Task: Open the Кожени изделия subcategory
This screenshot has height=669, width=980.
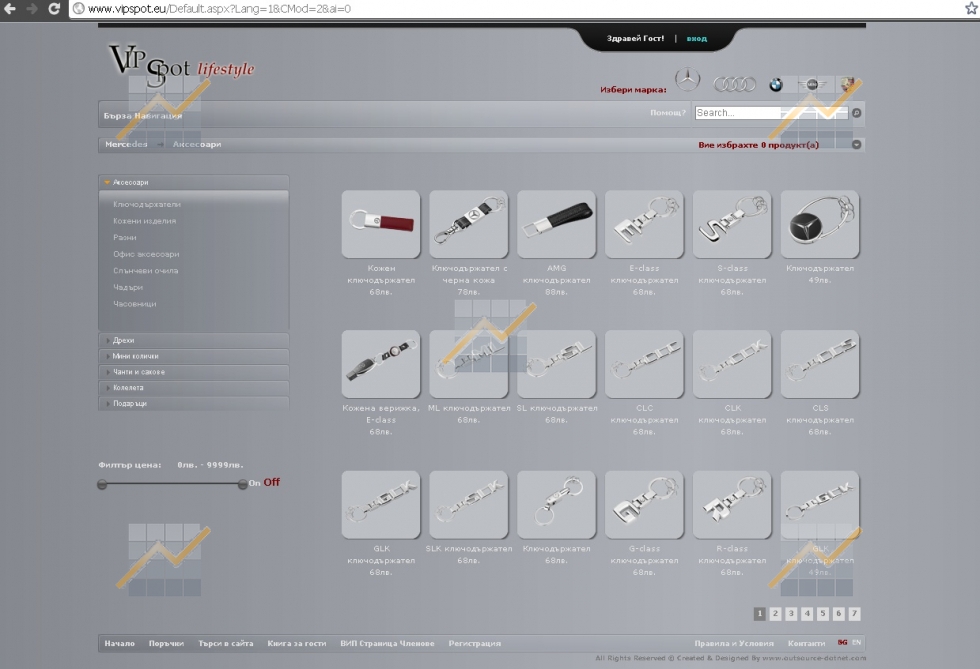Action: click(144, 221)
